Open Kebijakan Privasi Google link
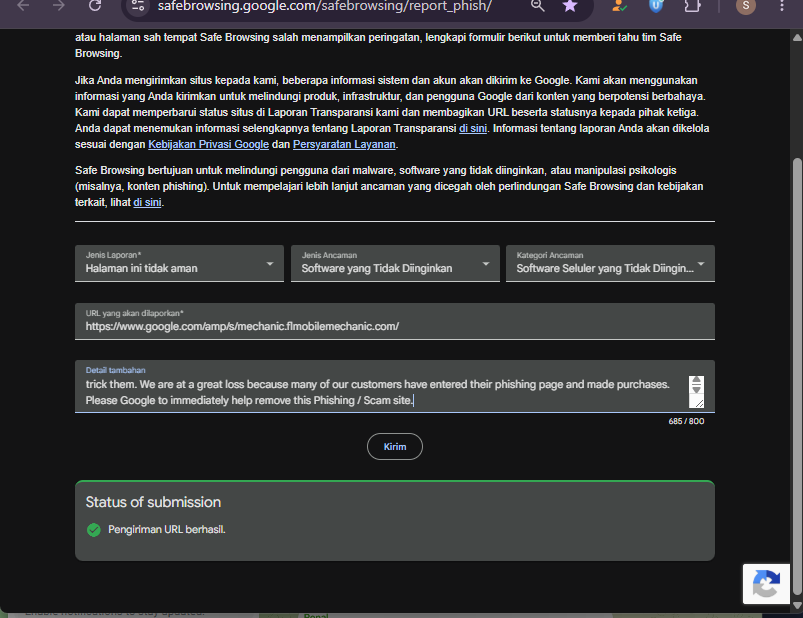803x618 pixels. 208,144
